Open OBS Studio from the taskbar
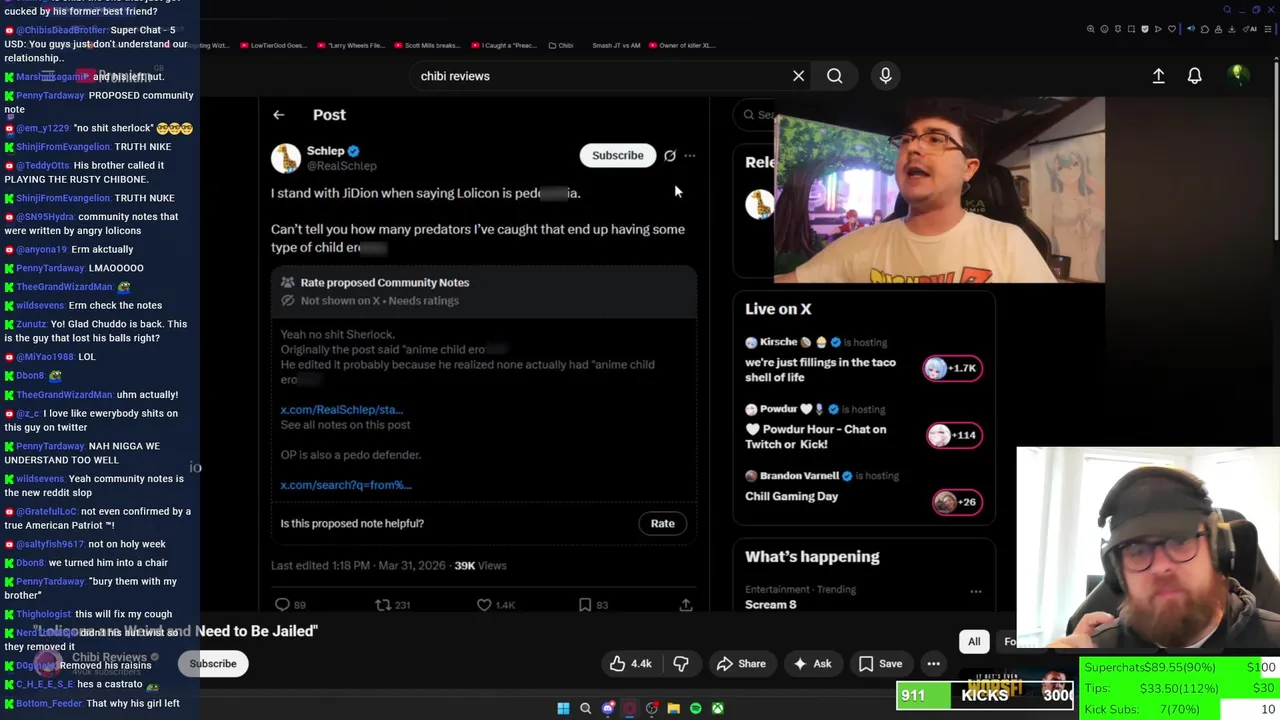The width and height of the screenshot is (1280, 720). (651, 709)
